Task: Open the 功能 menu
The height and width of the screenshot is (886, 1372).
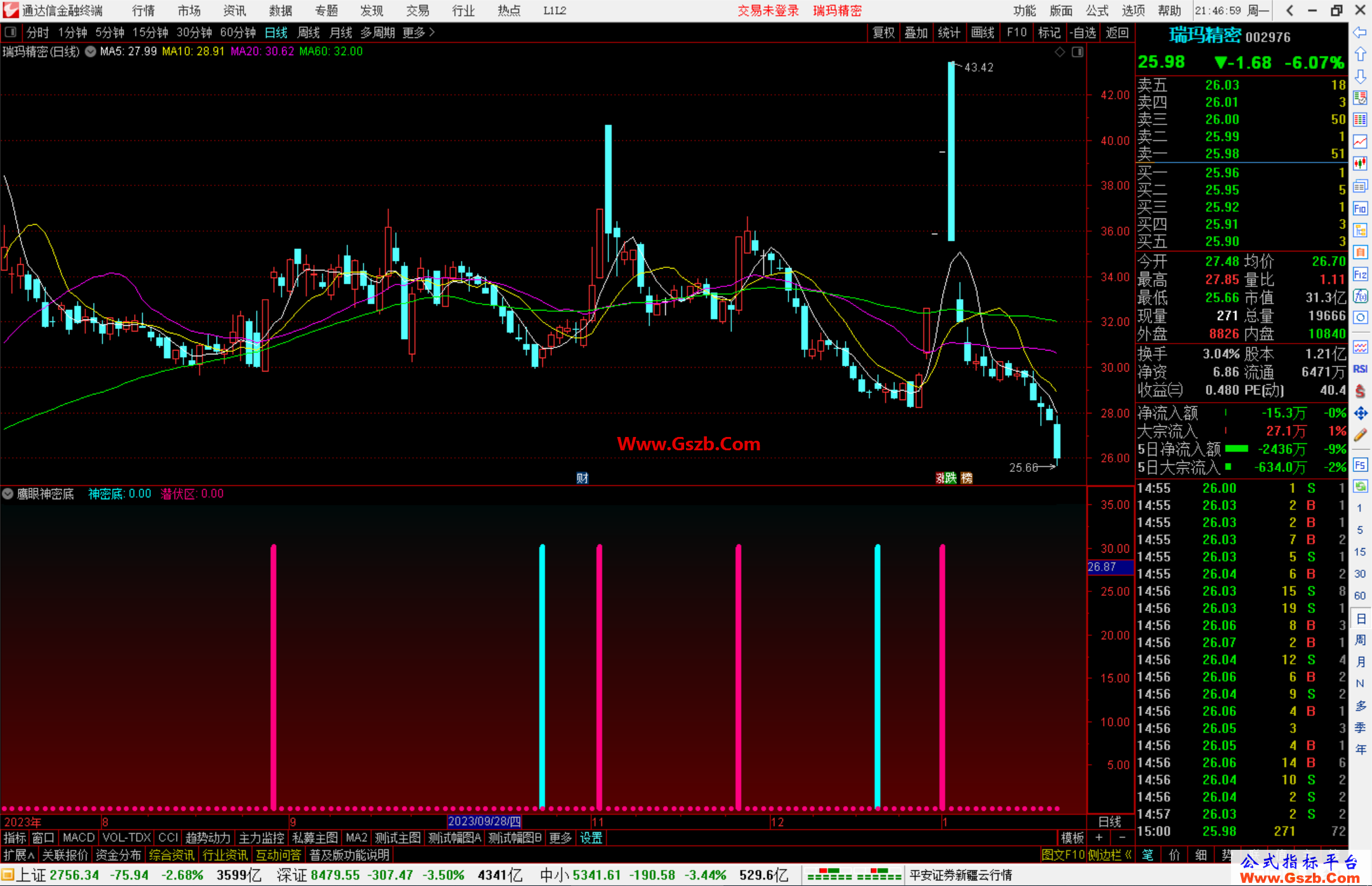Action: [1025, 11]
